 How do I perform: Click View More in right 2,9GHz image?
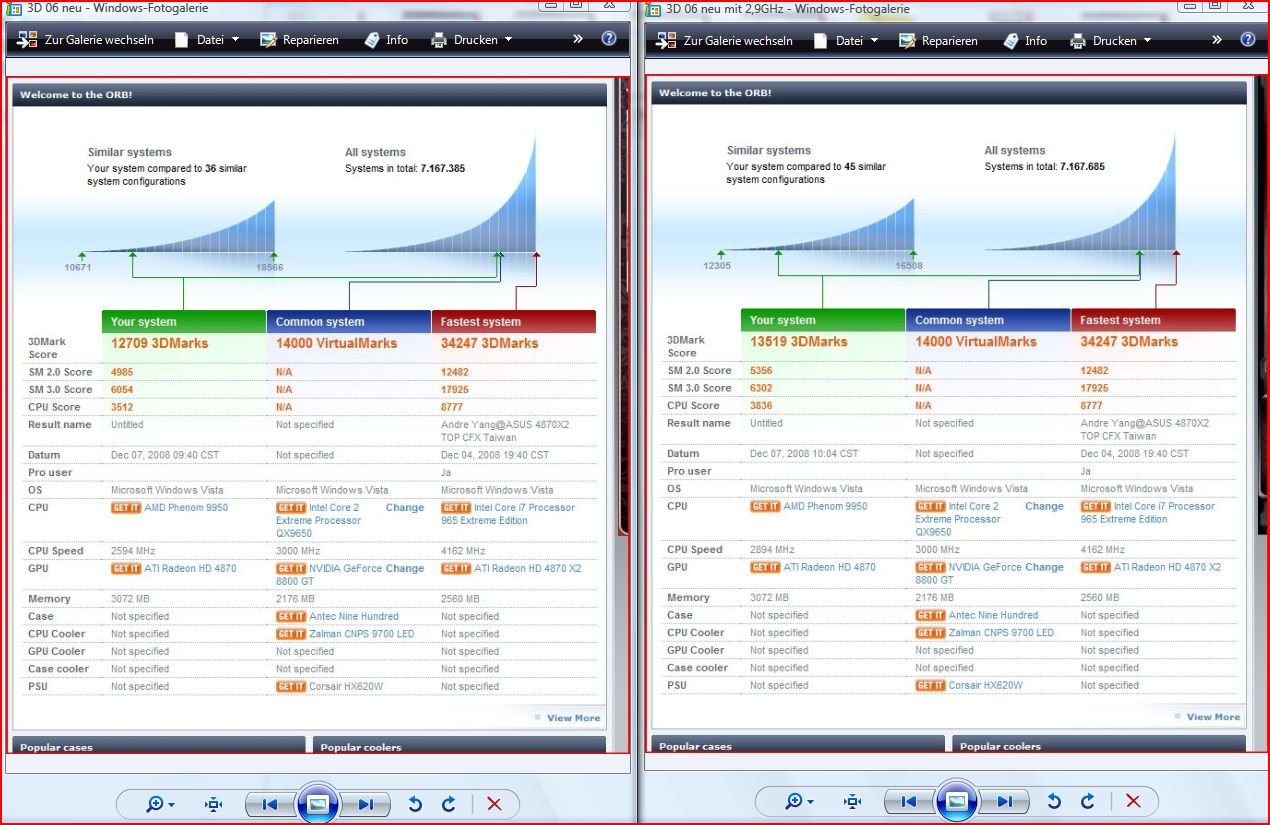click(x=1212, y=717)
